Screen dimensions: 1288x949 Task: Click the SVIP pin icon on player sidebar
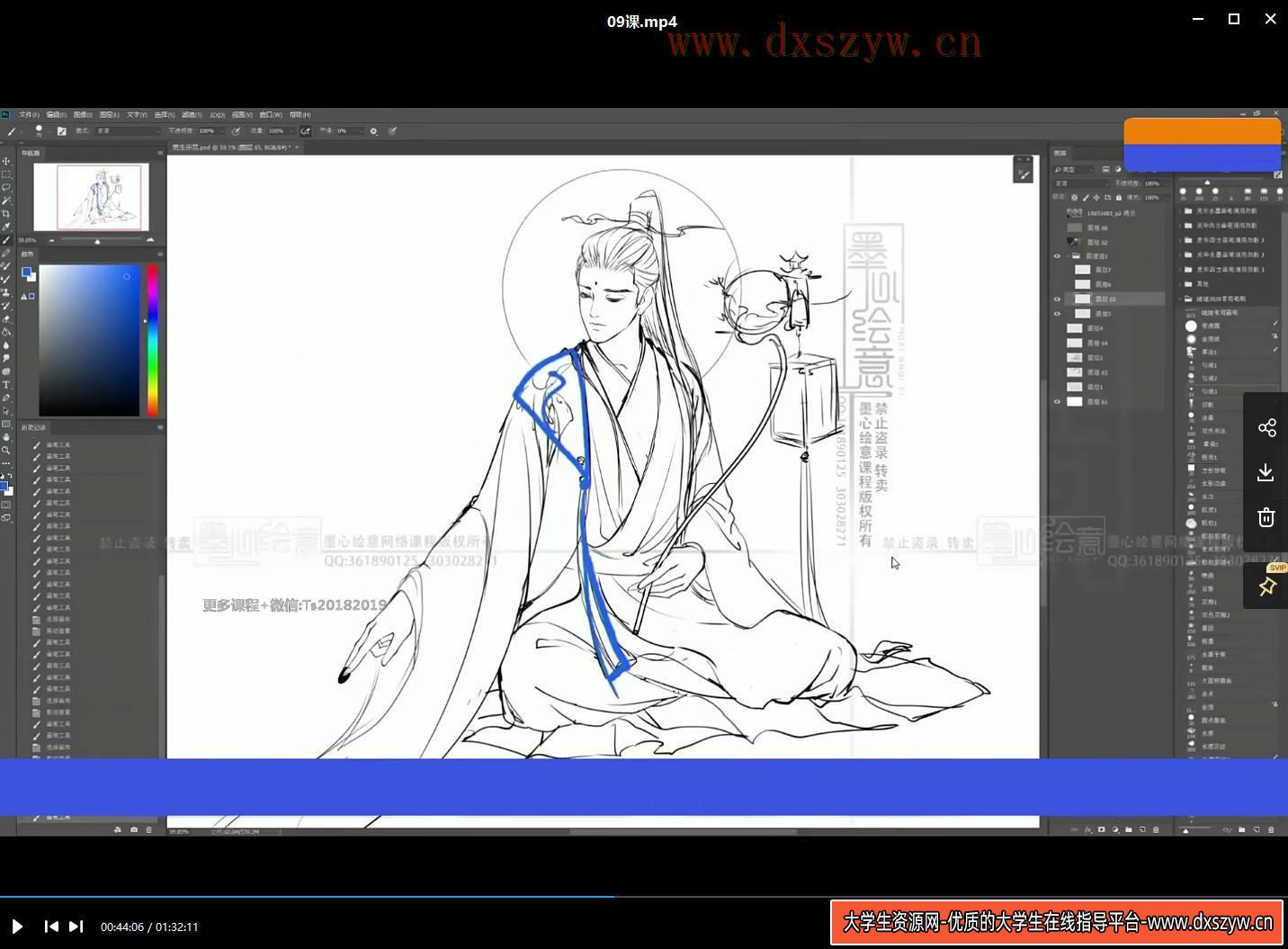click(x=1266, y=586)
